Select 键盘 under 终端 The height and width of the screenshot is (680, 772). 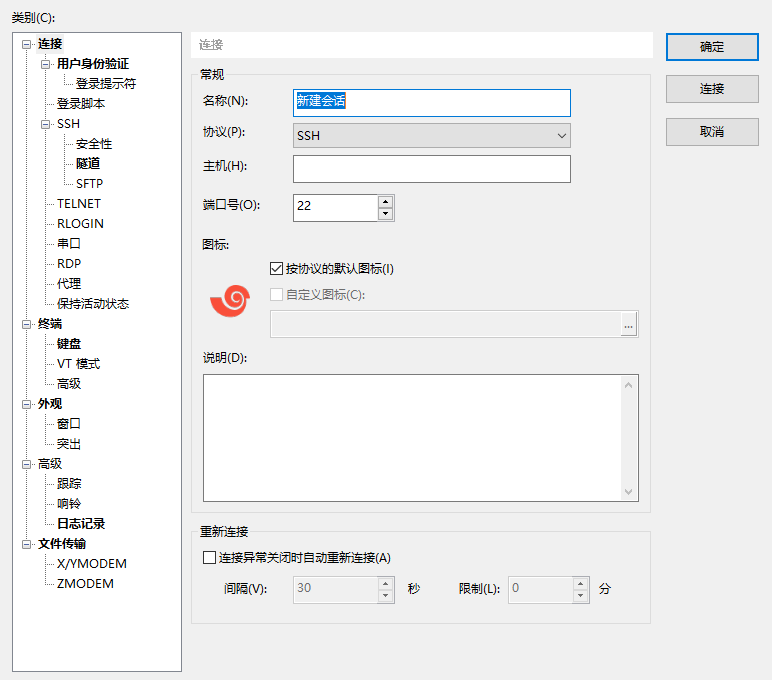click(x=69, y=344)
